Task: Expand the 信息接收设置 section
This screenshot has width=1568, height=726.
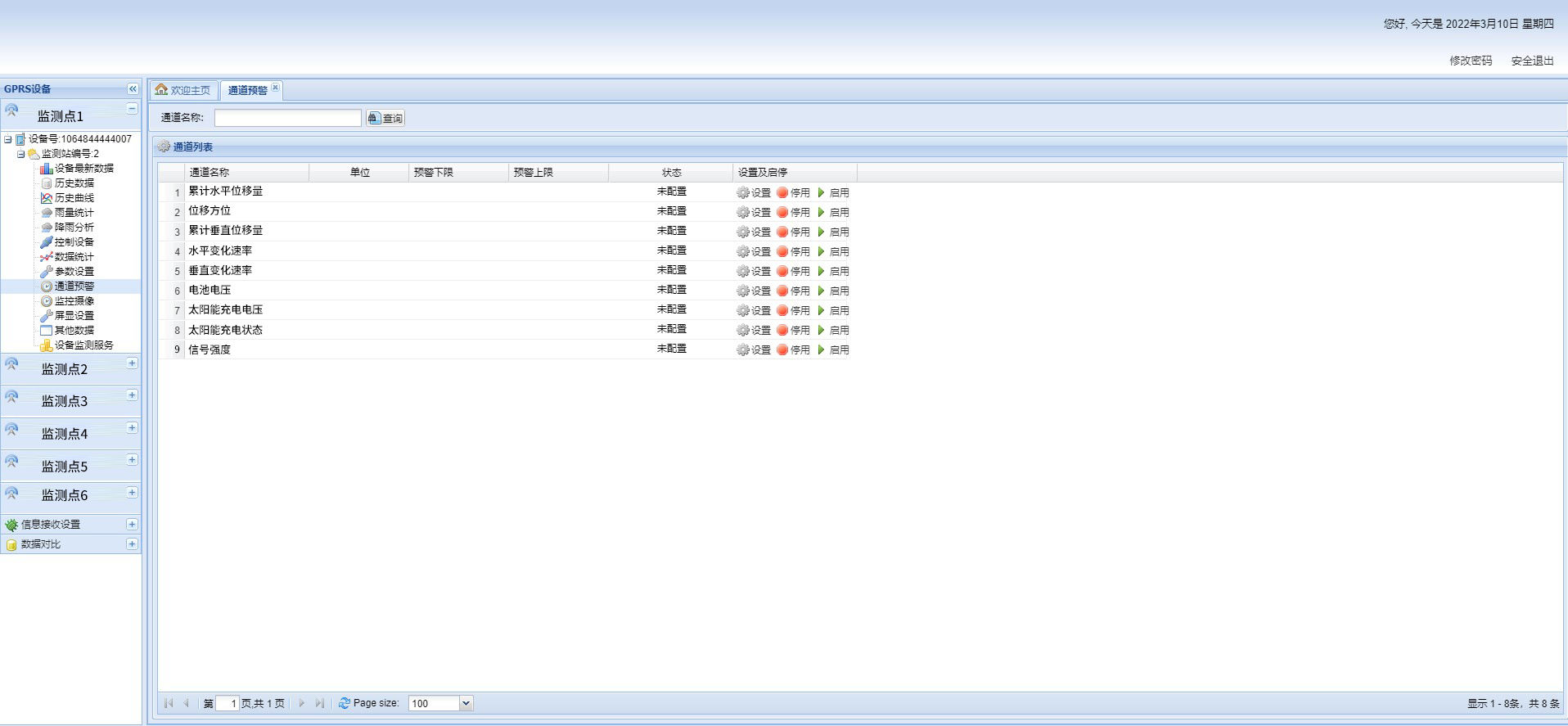Action: [x=132, y=525]
